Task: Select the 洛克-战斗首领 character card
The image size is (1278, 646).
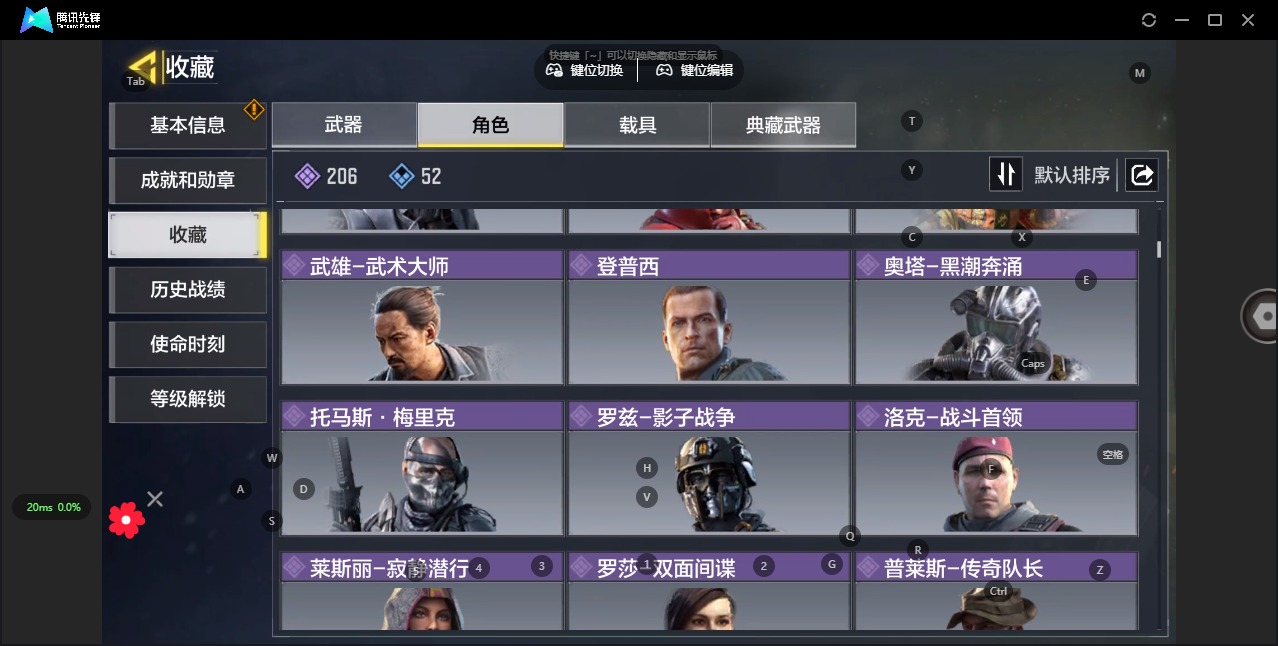Action: pyautogui.click(x=996, y=468)
